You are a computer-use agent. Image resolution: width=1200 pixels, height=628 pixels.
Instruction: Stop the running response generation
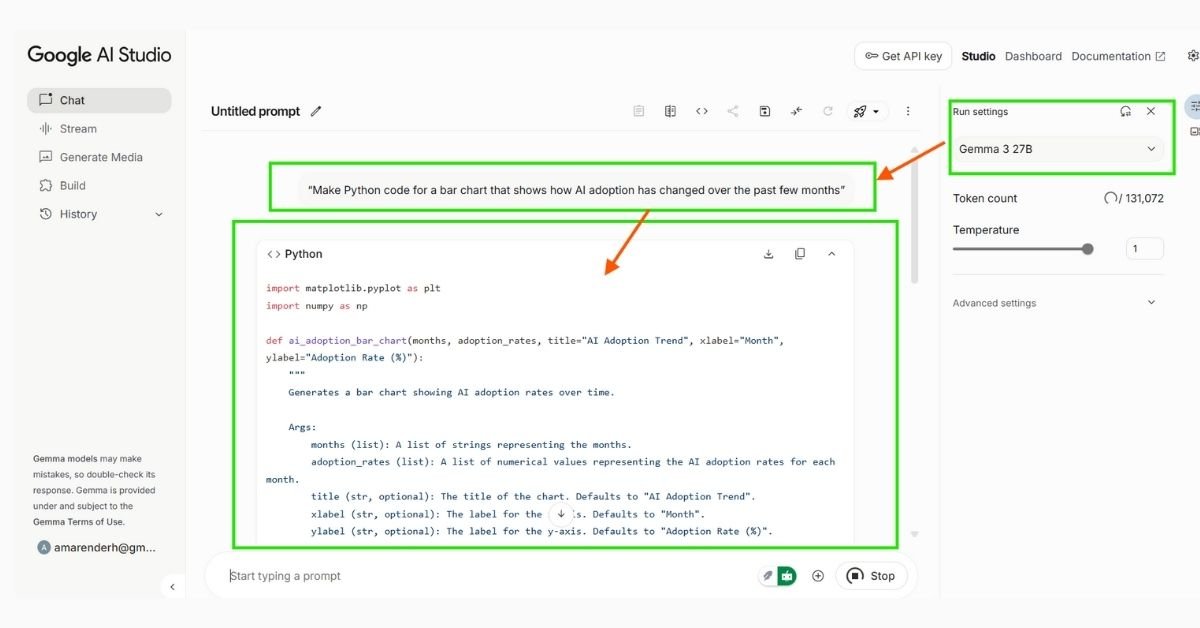[x=871, y=576]
